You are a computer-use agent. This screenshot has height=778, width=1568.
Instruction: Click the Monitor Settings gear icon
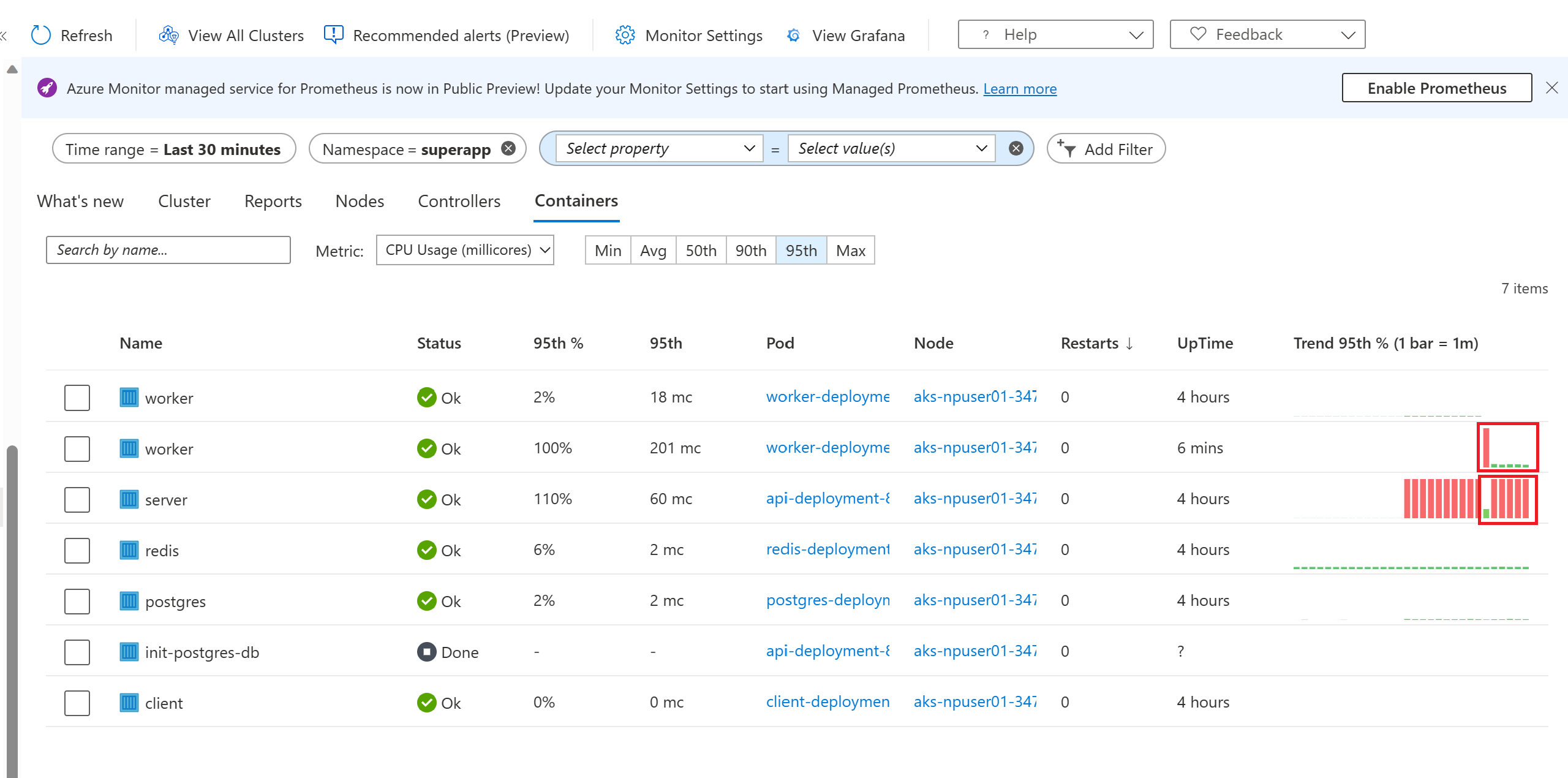625,35
